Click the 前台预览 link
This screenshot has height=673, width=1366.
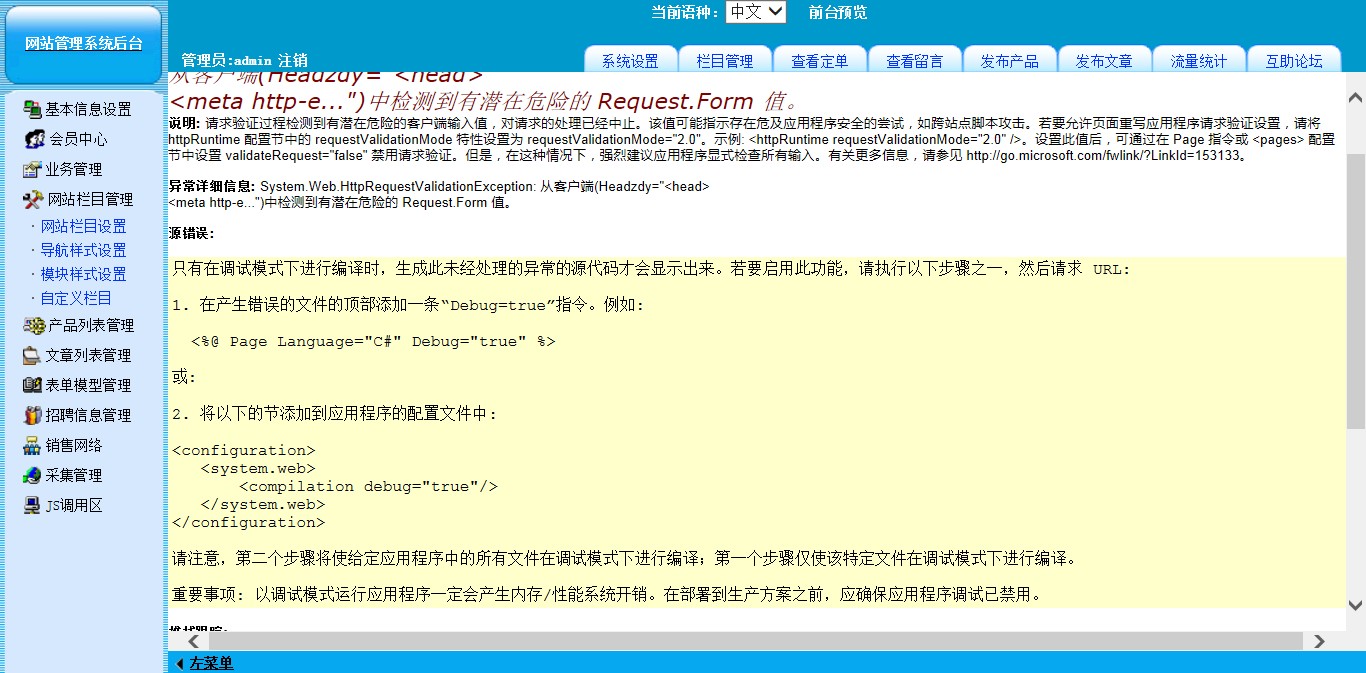838,12
